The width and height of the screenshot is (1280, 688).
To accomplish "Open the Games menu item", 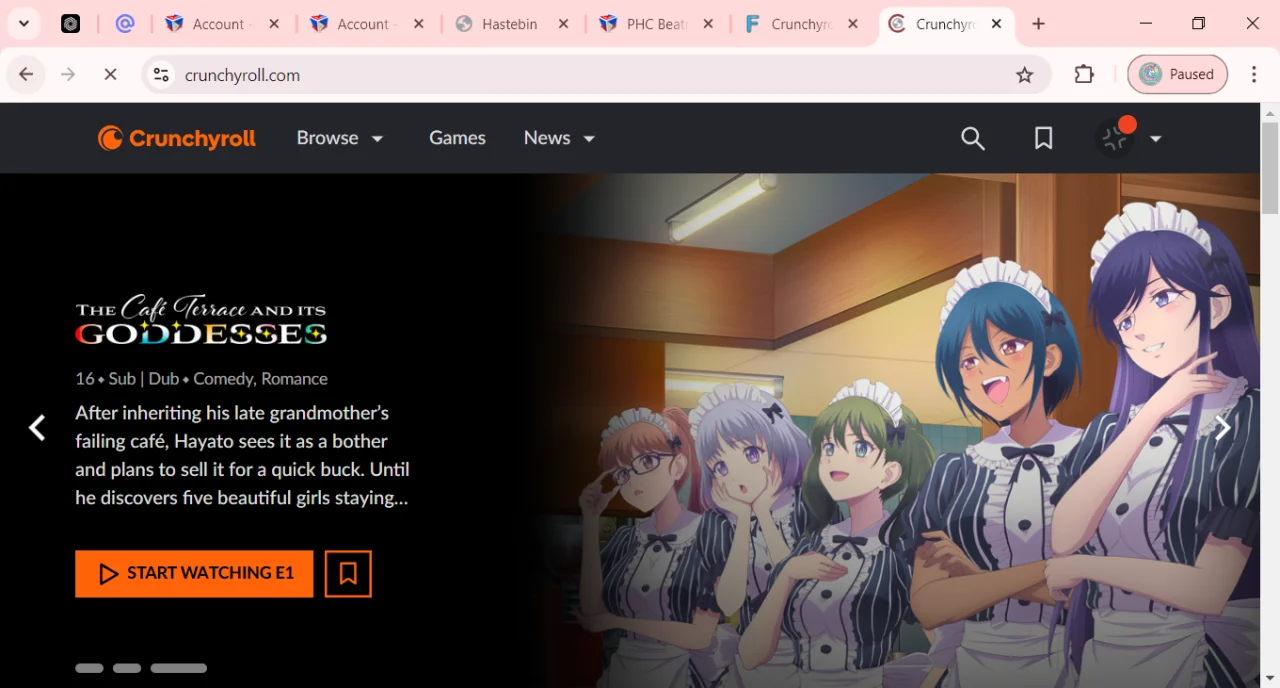I will [x=457, y=138].
